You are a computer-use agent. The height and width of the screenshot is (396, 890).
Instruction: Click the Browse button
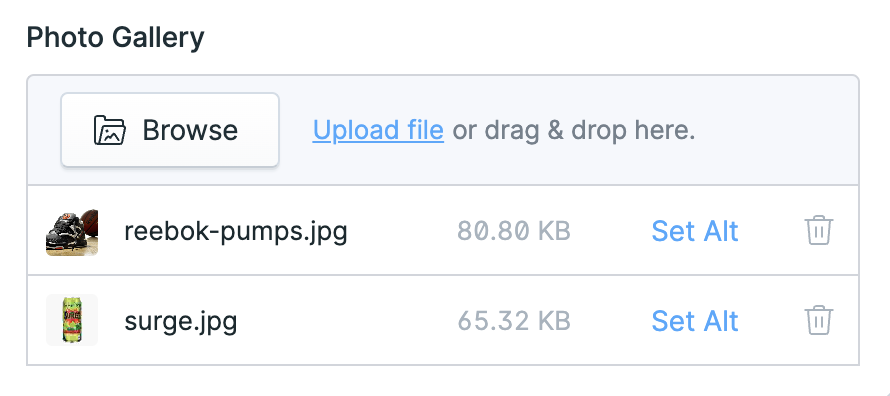tap(170, 130)
